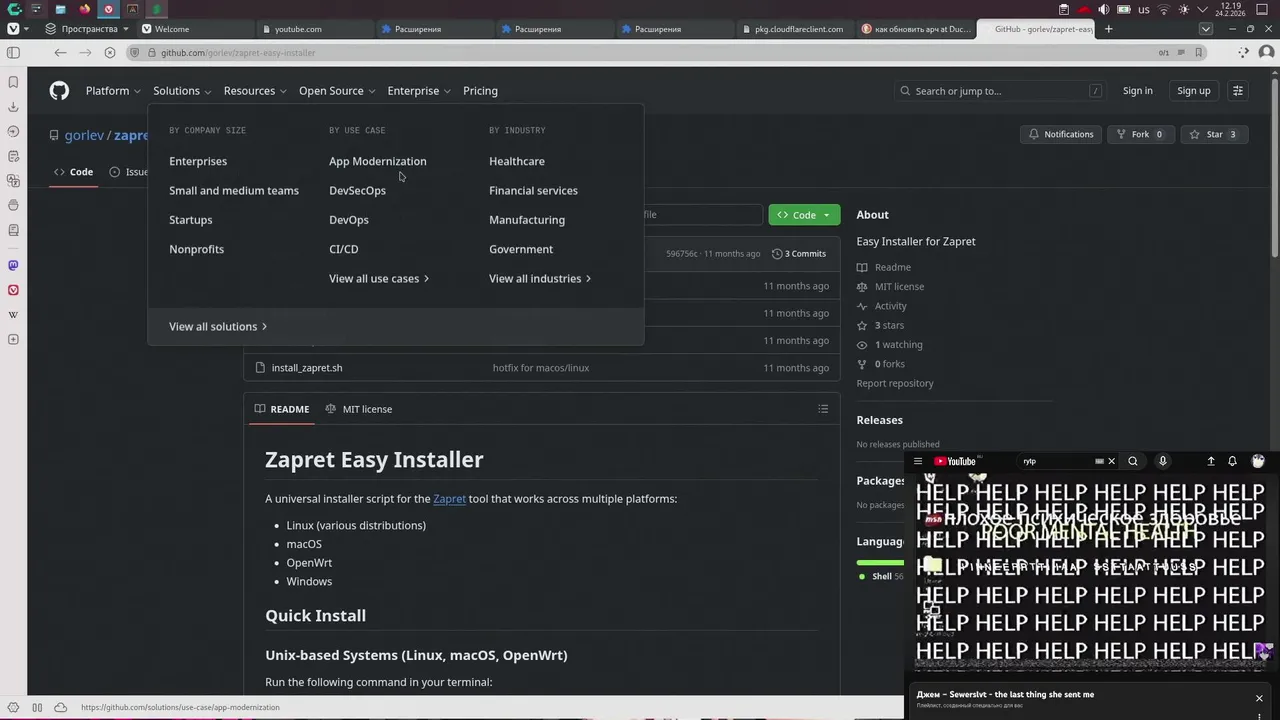Open the reader view icon in address bar

coord(1181,53)
